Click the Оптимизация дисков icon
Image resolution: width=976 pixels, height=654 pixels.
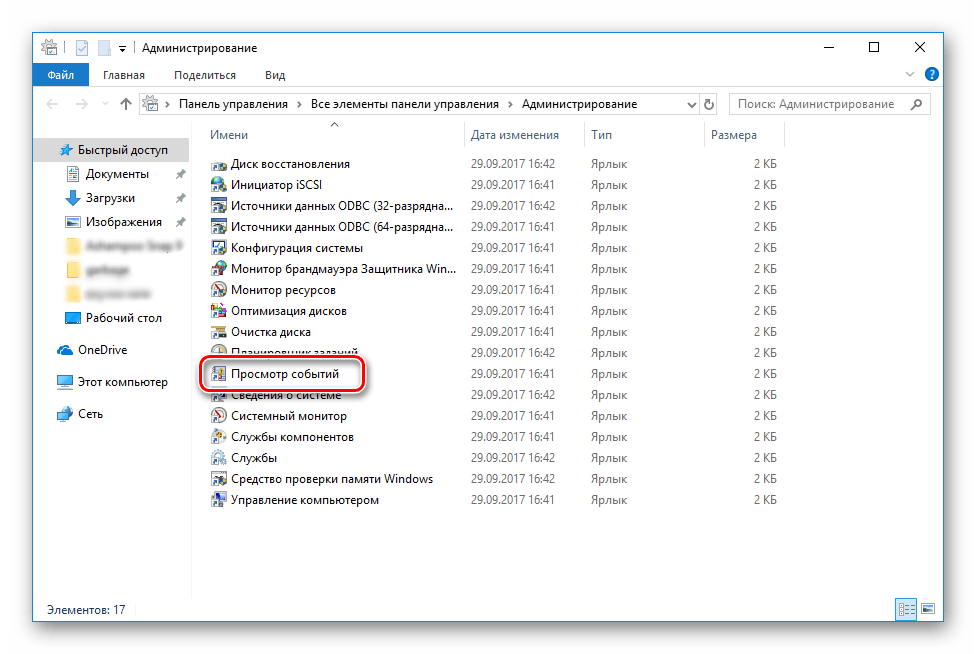219,311
